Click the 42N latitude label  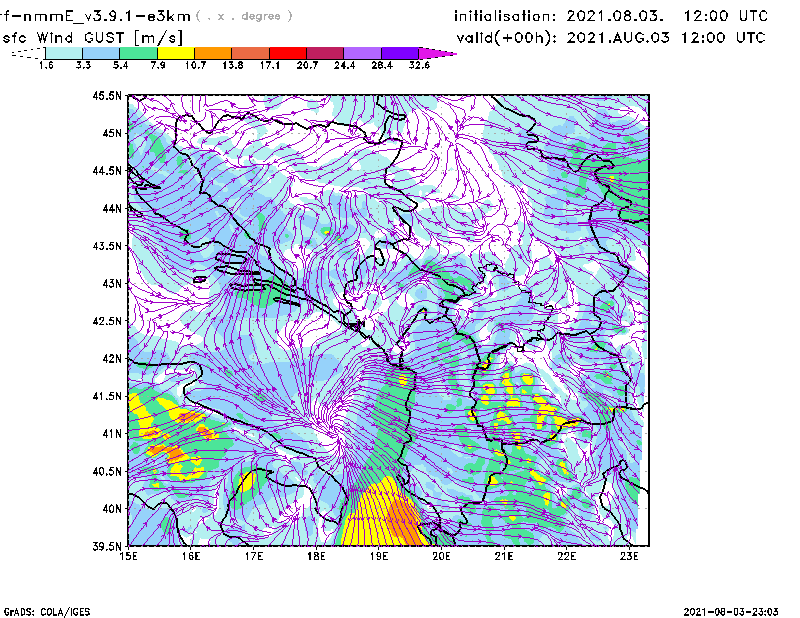(x=112, y=358)
